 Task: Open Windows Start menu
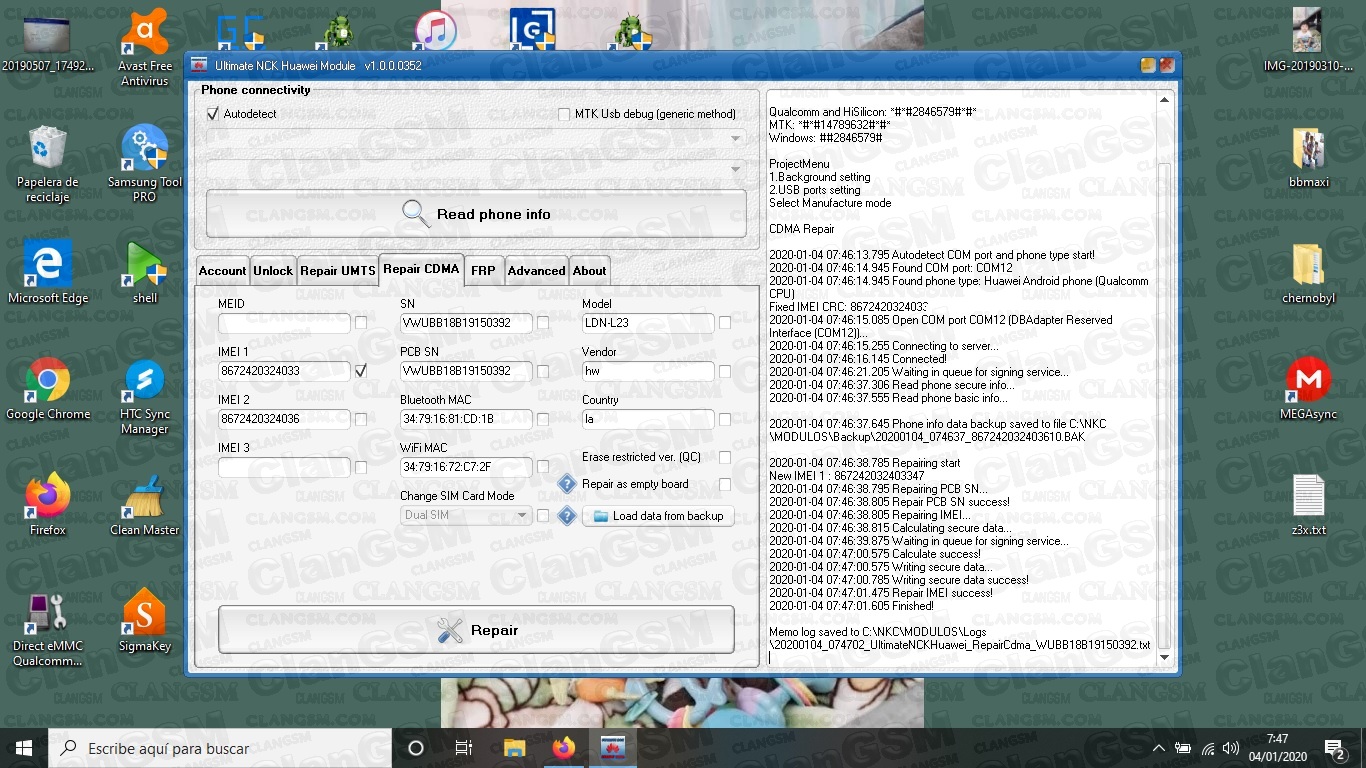click(x=24, y=748)
